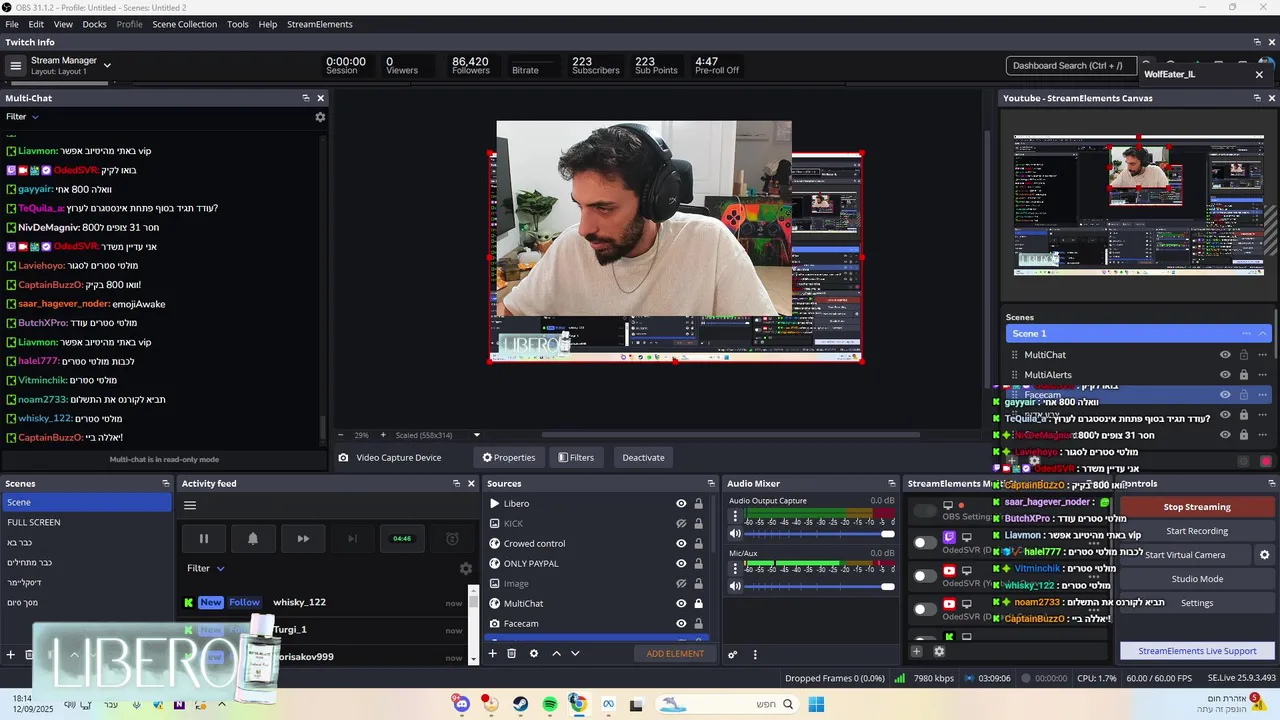Screen dimensions: 1280x720
Task: Move source down with arrow icon
Action: click(575, 653)
